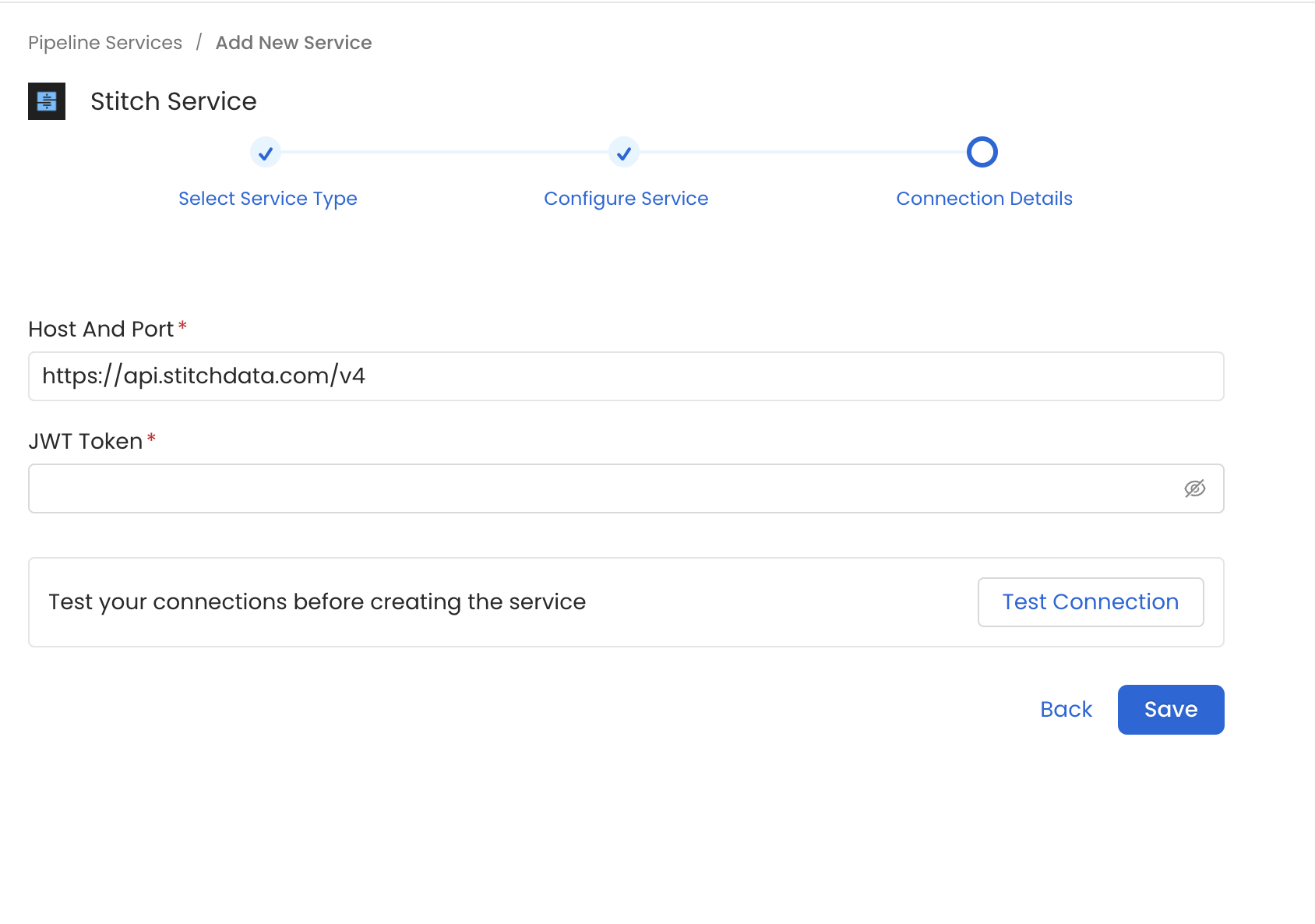Screen dimensions: 1315x924
Task: Select the Connection Details step label
Action: (984, 198)
